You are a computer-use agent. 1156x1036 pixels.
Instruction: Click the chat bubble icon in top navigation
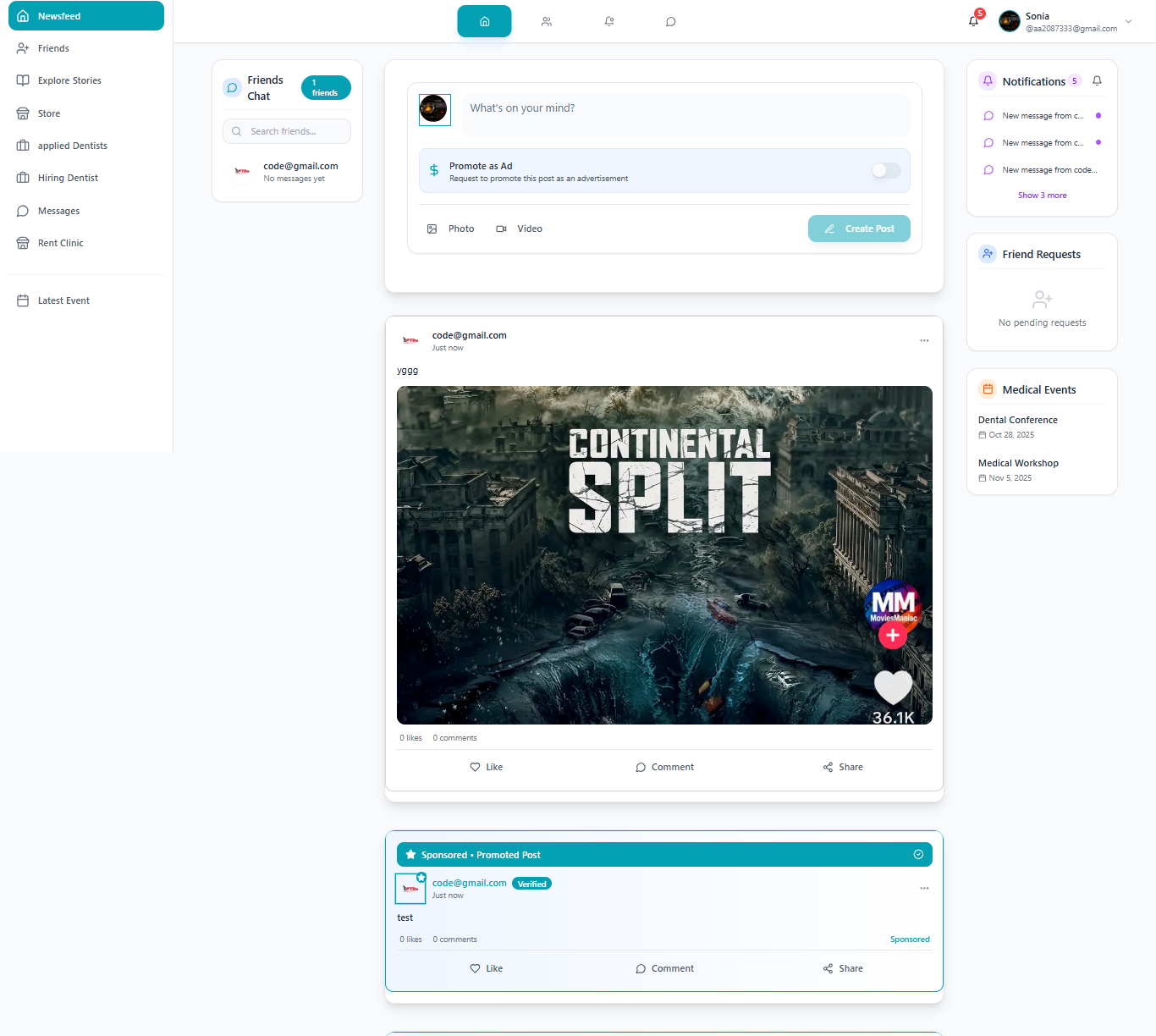click(670, 21)
